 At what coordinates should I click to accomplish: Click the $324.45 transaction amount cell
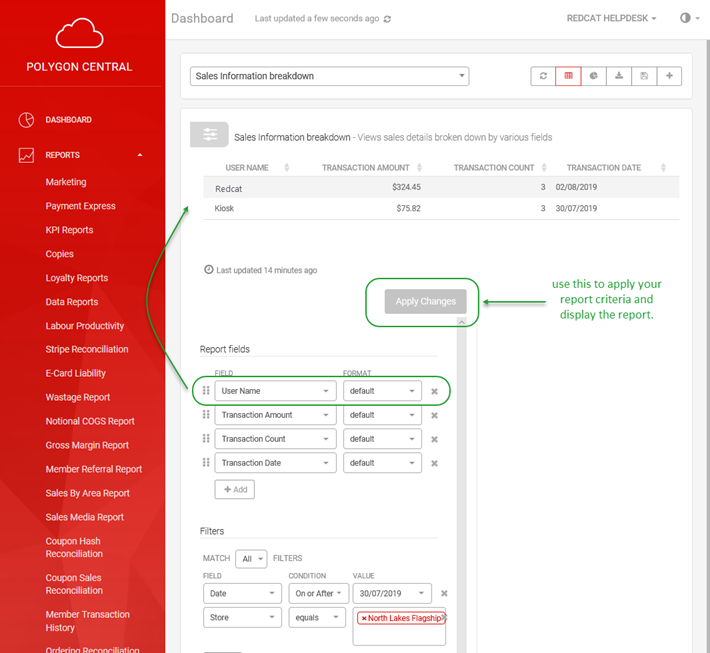[x=406, y=187]
